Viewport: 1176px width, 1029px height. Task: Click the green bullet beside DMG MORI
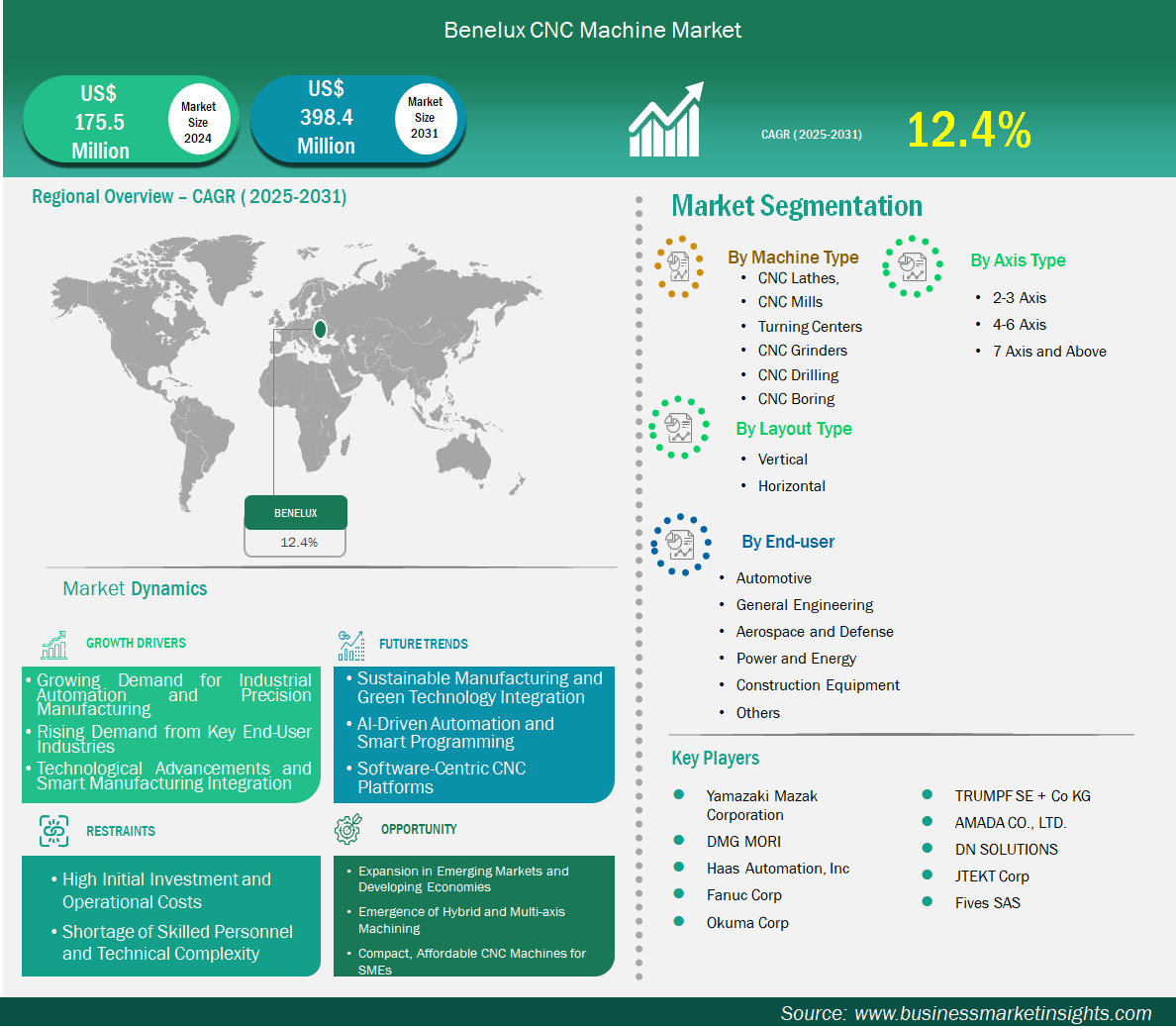coord(679,840)
